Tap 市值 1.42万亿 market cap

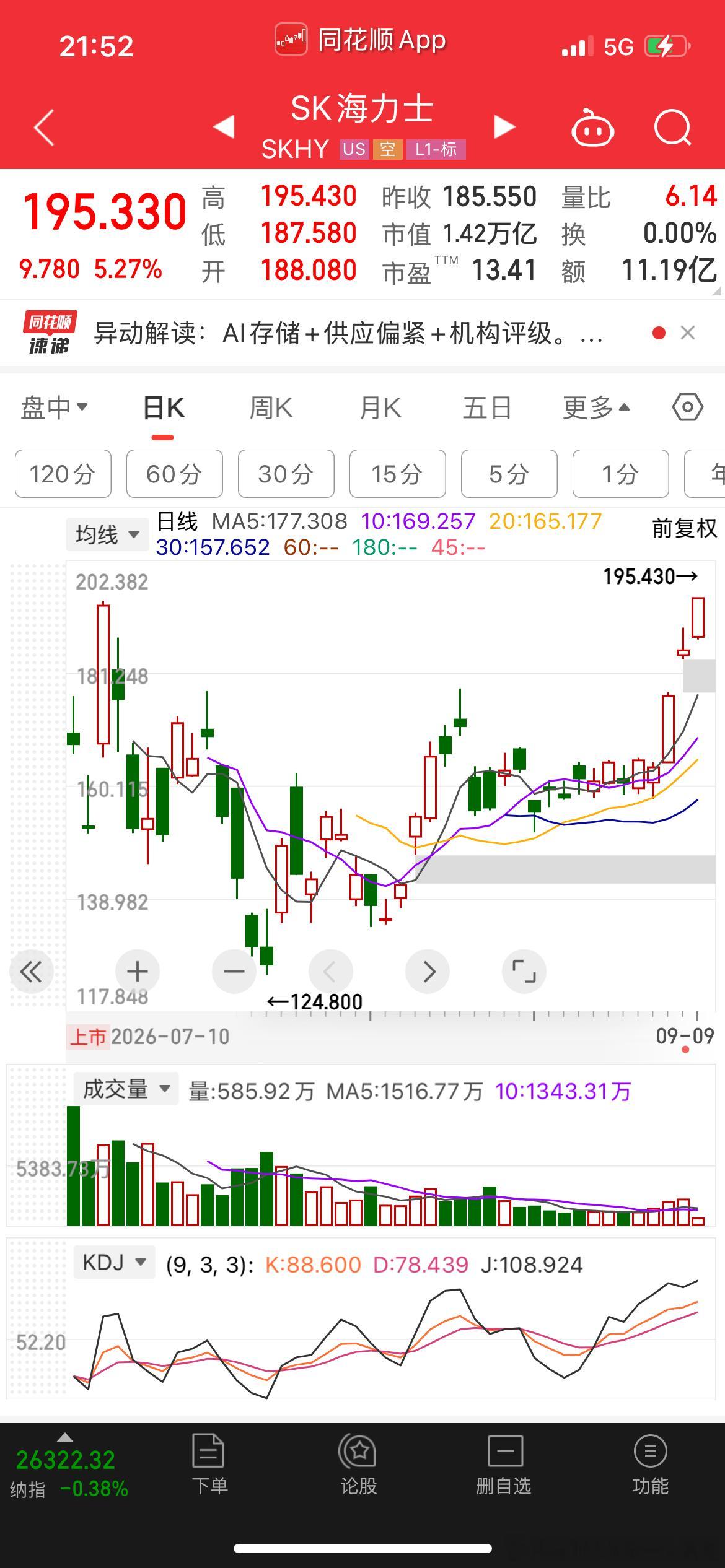point(459,234)
